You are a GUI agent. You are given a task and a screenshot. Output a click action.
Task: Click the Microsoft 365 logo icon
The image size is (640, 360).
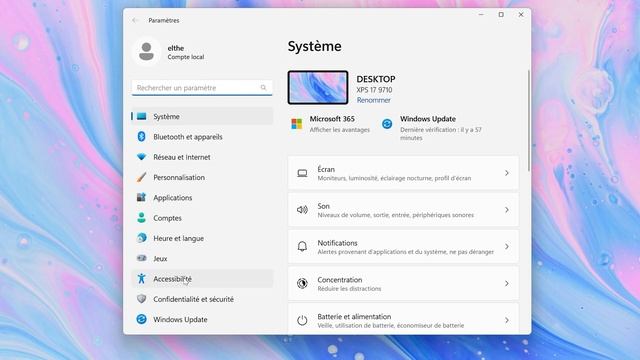click(x=297, y=124)
